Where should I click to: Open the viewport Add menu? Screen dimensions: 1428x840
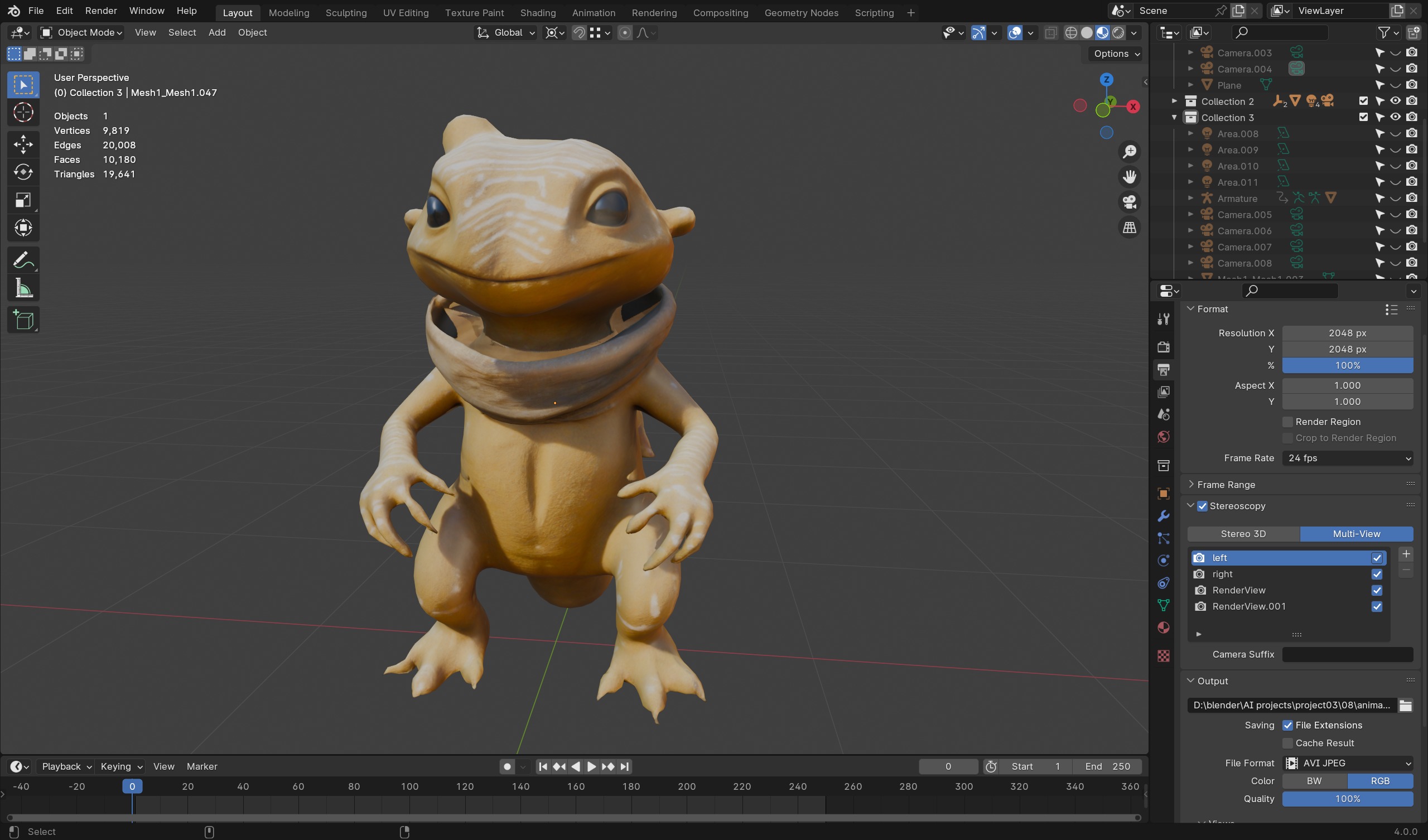[x=217, y=33]
